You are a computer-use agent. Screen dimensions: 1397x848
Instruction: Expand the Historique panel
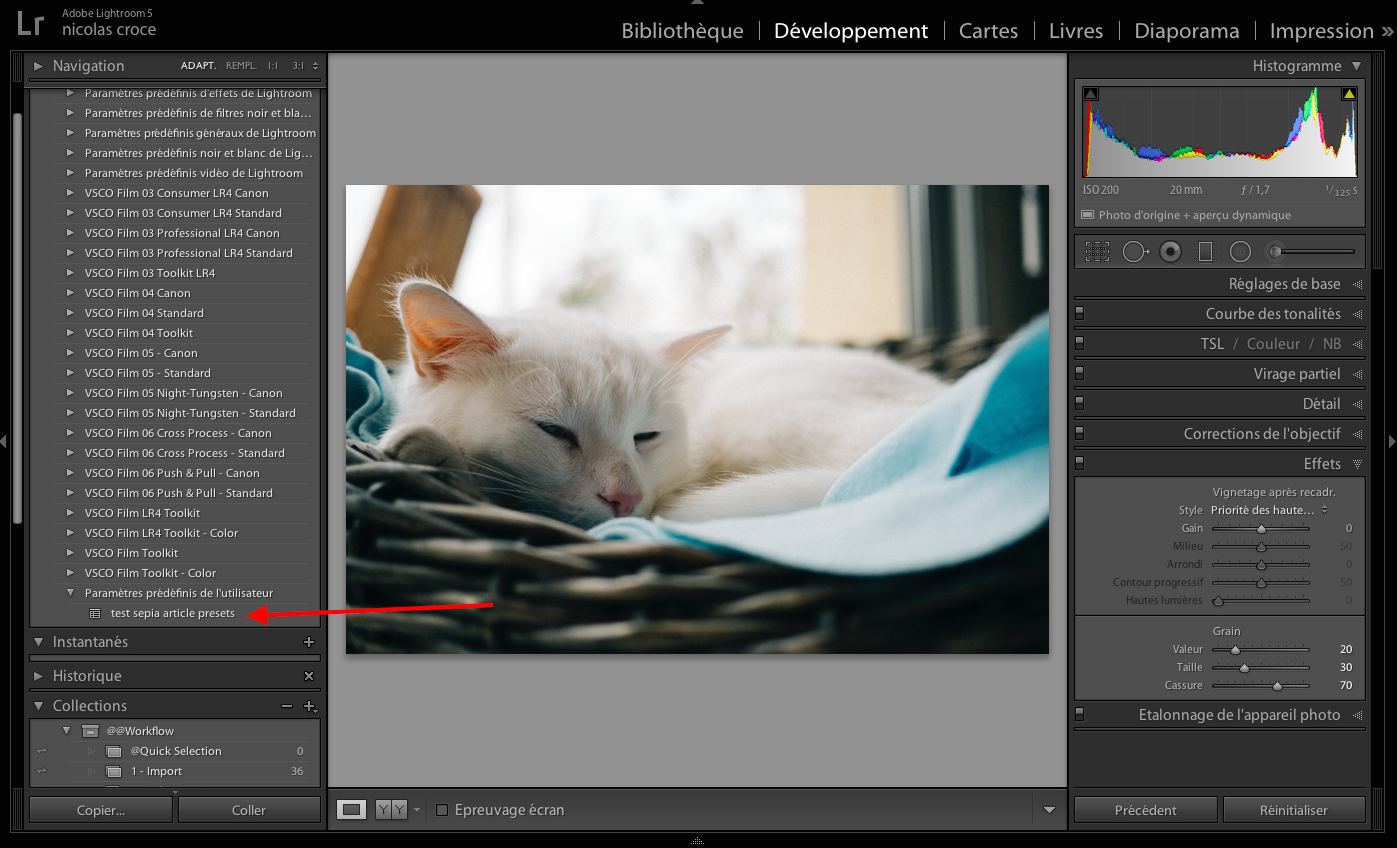(39, 676)
